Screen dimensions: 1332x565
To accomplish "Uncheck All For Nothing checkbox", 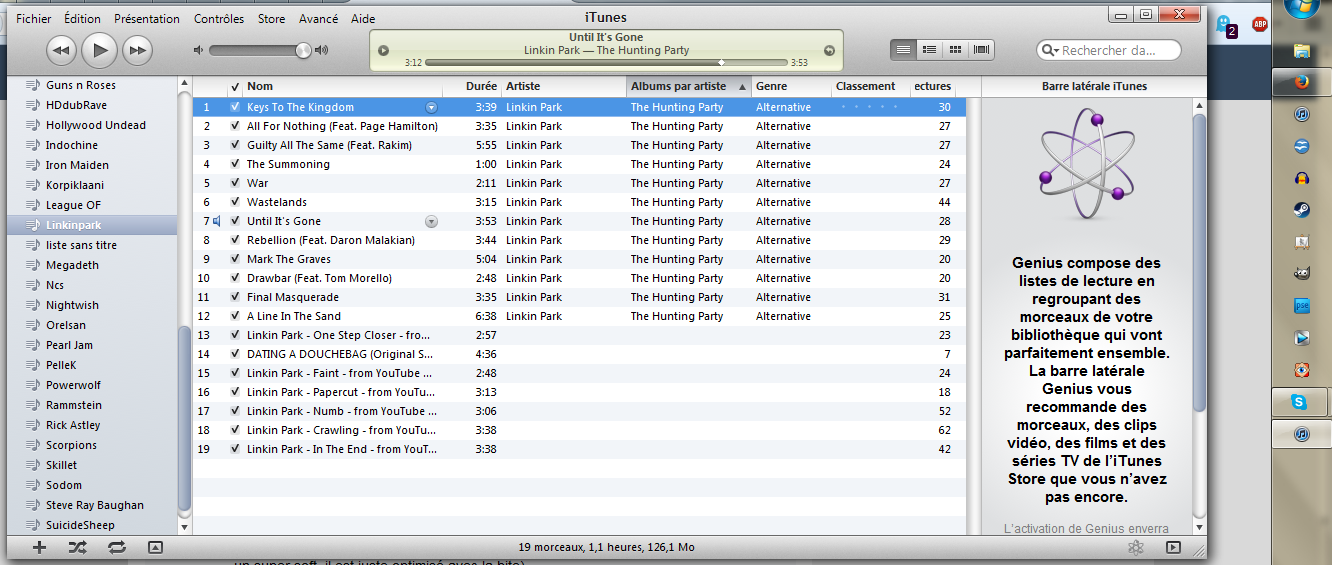I will pyautogui.click(x=235, y=126).
